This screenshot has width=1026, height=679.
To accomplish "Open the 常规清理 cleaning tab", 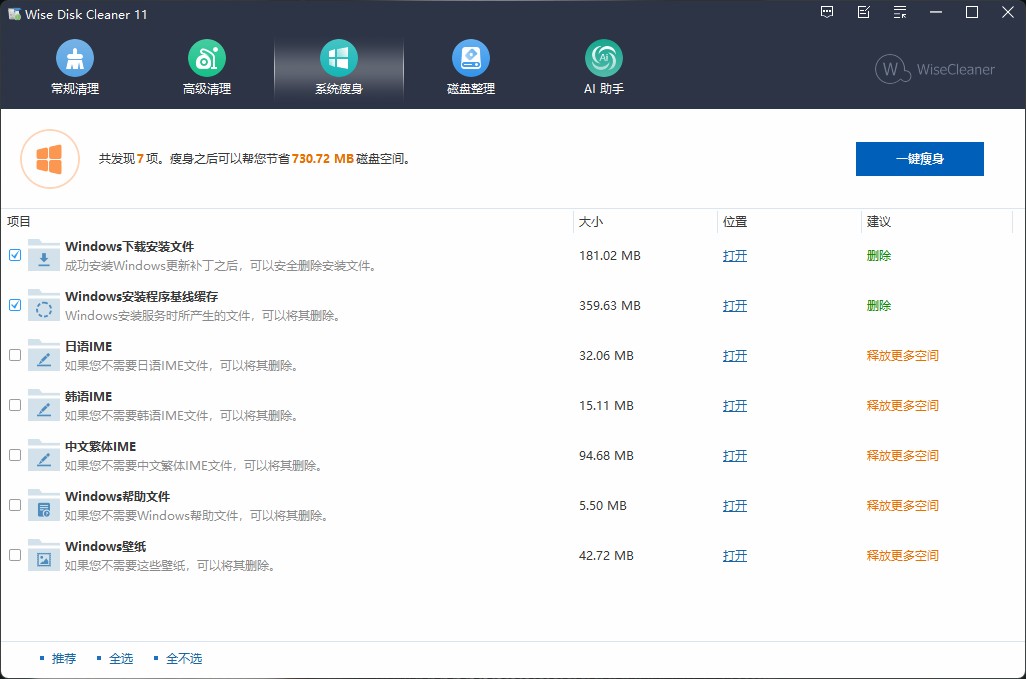I will coord(75,68).
